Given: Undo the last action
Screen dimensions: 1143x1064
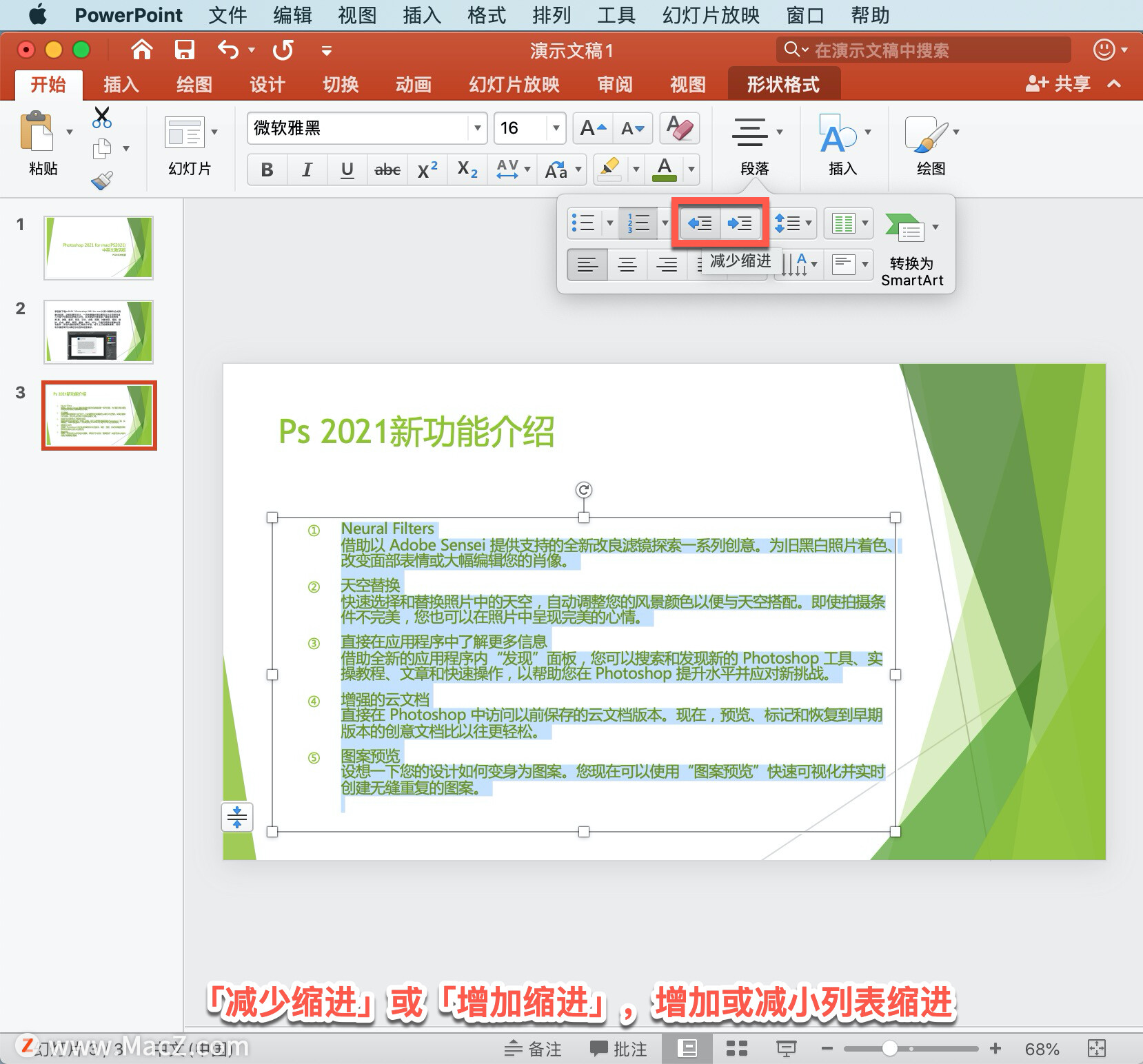Looking at the screenshot, I should [228, 50].
